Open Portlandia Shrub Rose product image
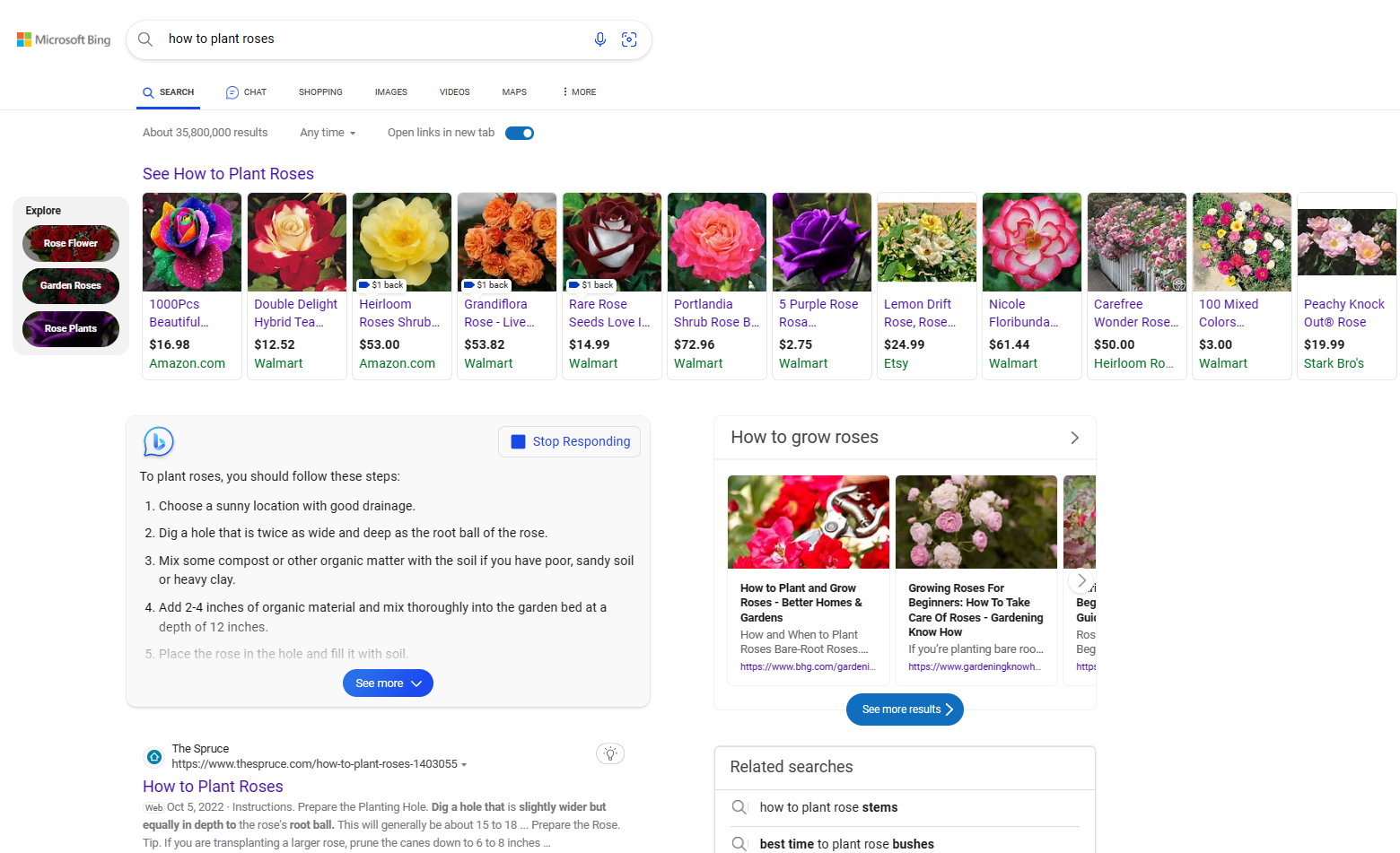1400x853 pixels. click(717, 242)
